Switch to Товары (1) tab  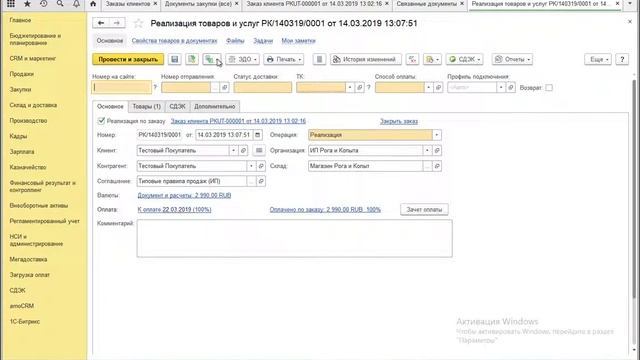[147, 107]
